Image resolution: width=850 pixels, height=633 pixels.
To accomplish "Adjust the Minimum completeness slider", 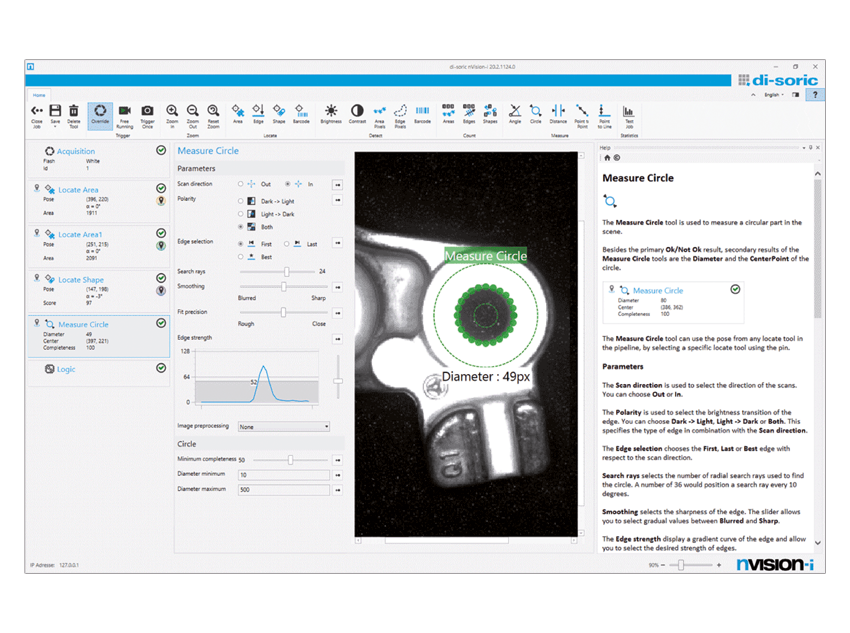I will [x=291, y=460].
